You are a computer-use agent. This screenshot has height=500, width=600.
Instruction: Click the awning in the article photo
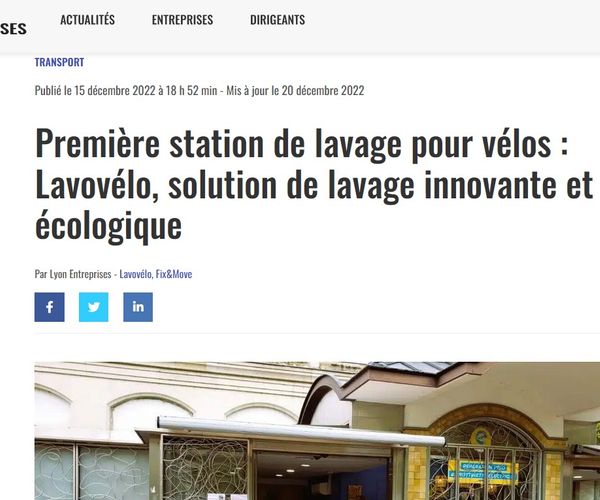(x=302, y=431)
